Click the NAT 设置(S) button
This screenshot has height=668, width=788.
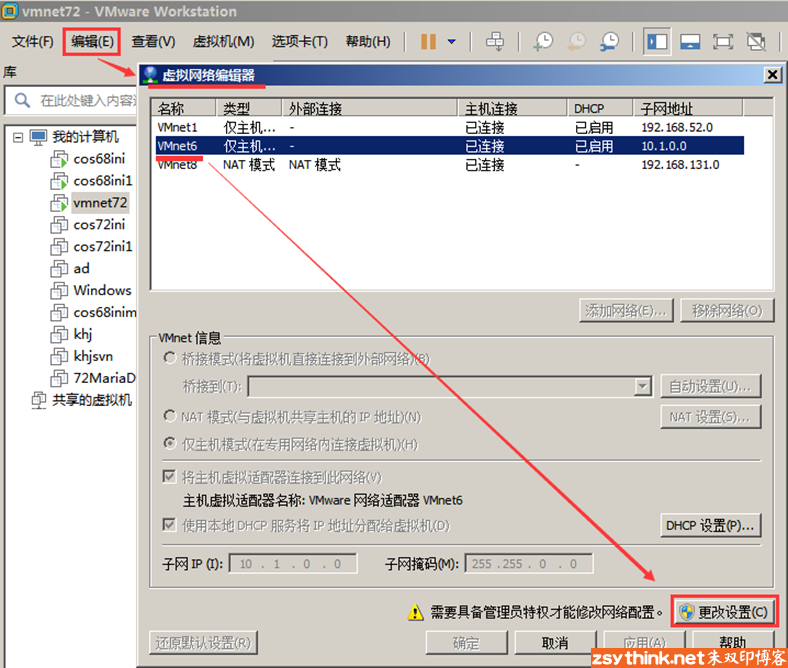point(710,417)
